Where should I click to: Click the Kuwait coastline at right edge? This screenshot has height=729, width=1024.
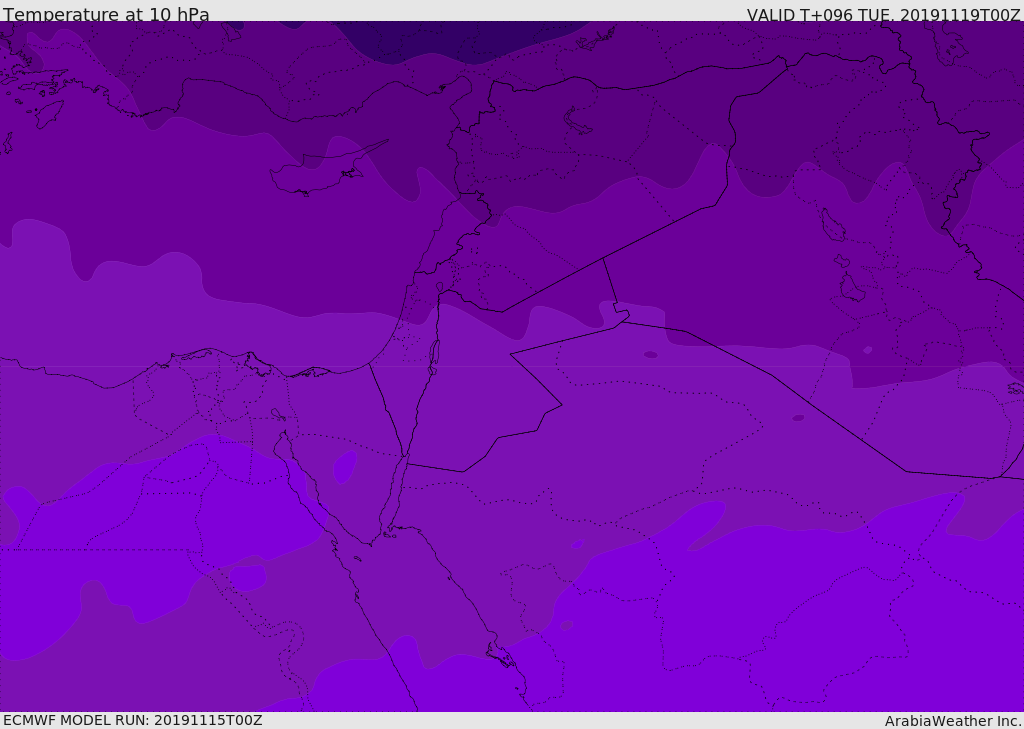pyautogui.click(x=1014, y=388)
